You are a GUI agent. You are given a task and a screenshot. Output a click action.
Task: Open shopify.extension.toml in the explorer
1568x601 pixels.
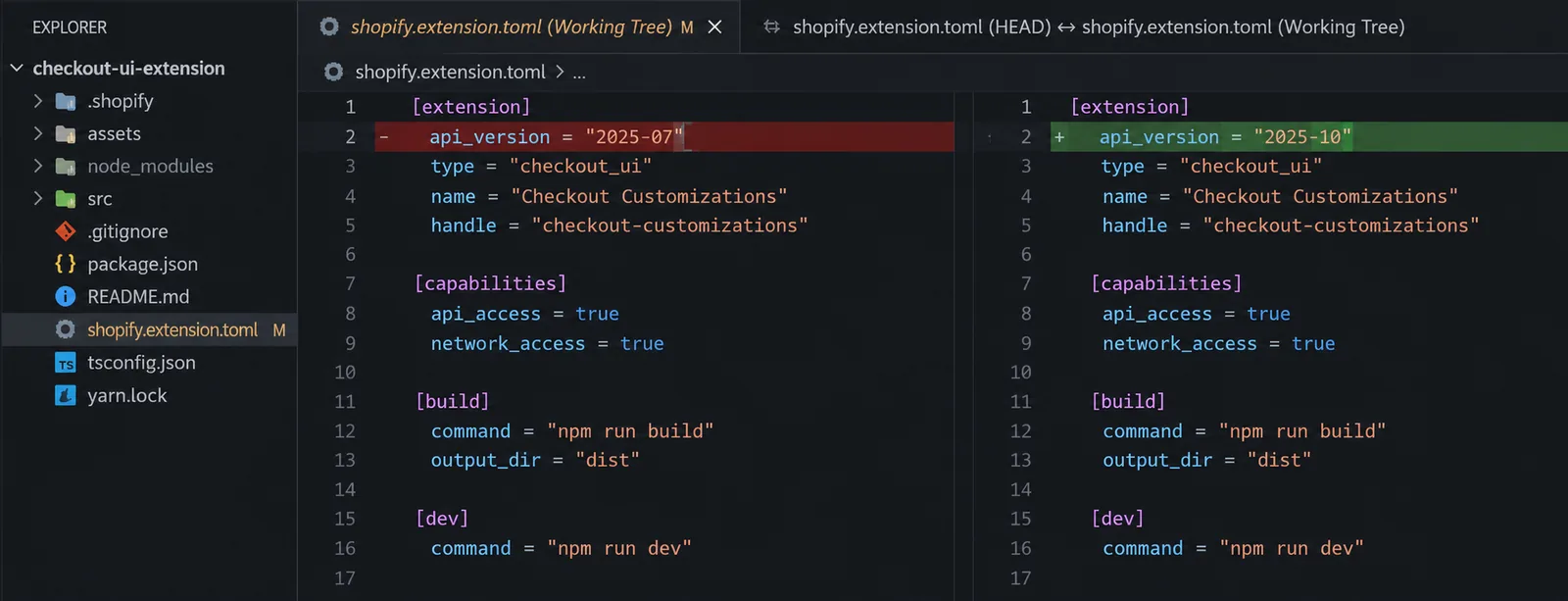[x=172, y=329]
